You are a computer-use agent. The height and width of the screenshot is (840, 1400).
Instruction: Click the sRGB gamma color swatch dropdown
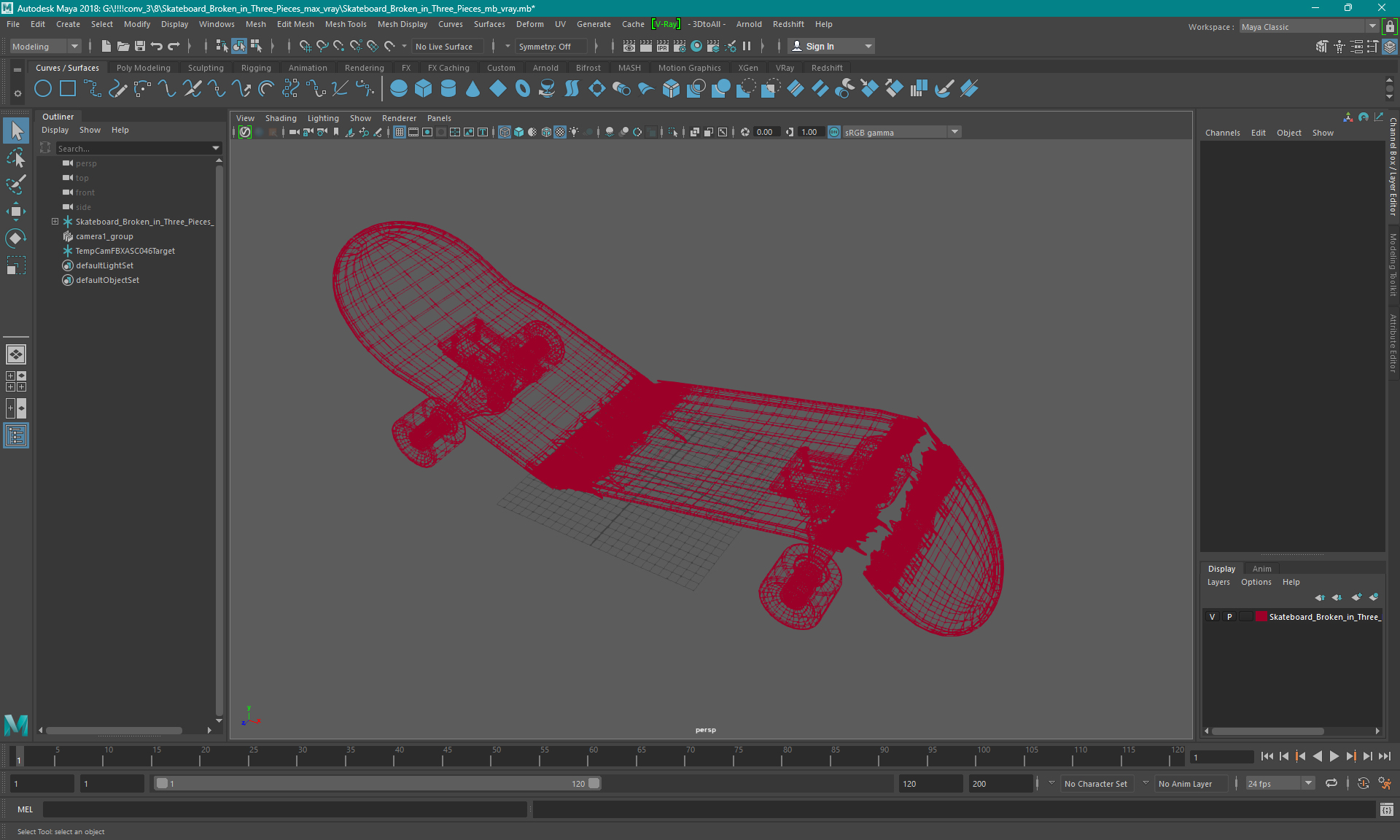954,131
